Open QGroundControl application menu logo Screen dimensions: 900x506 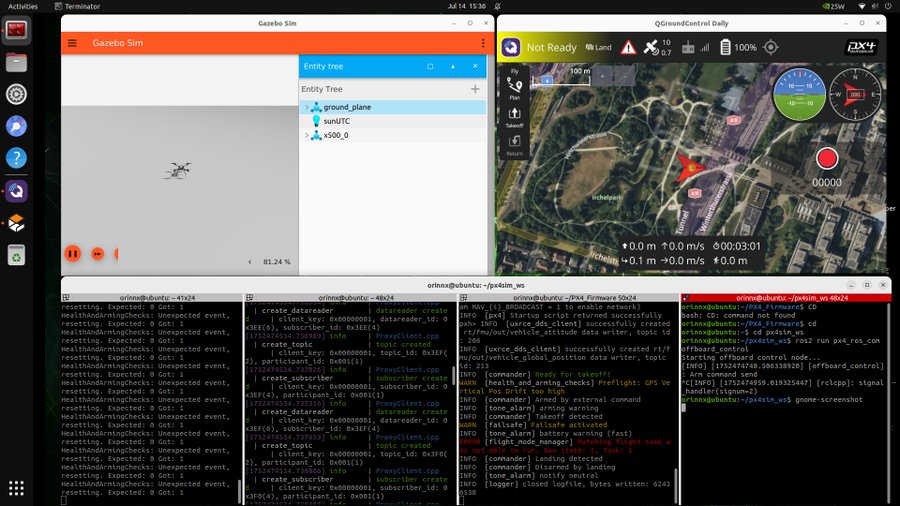(511, 47)
